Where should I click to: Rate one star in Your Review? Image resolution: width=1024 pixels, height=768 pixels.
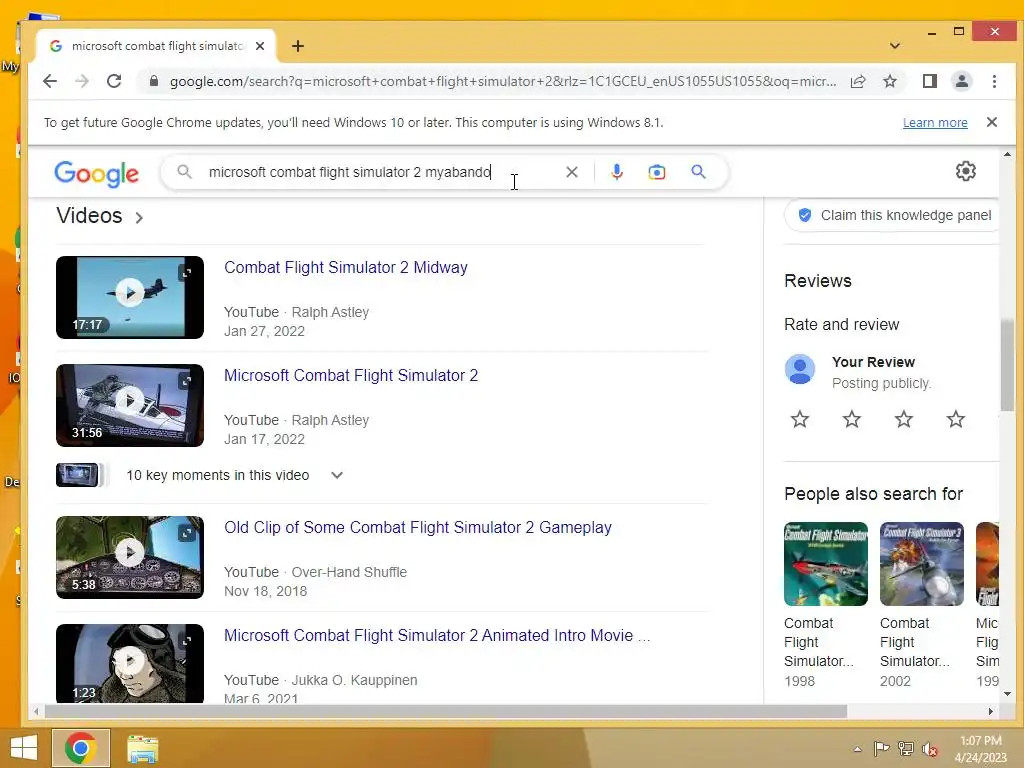pos(799,419)
